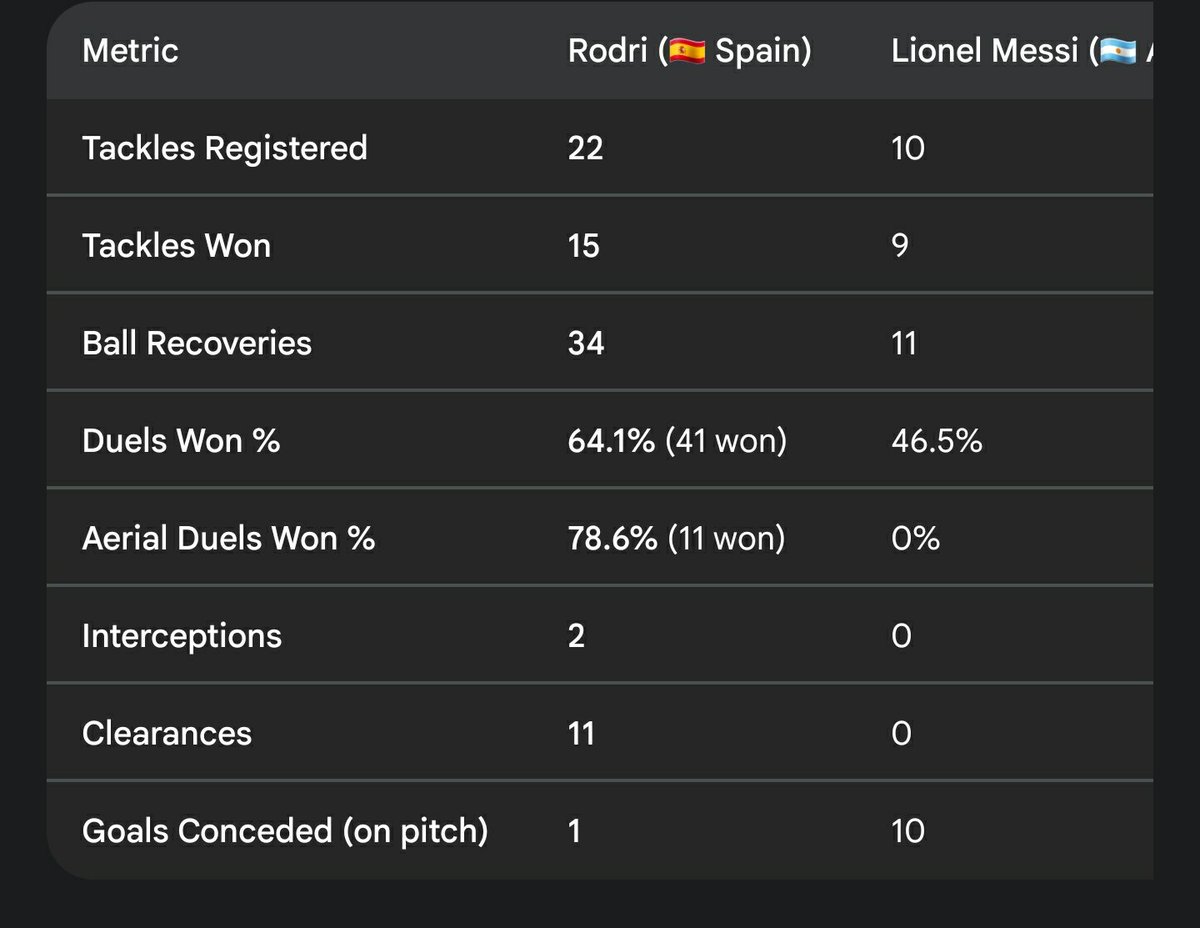Click Rodri's Tackles Won value 15

pos(584,245)
